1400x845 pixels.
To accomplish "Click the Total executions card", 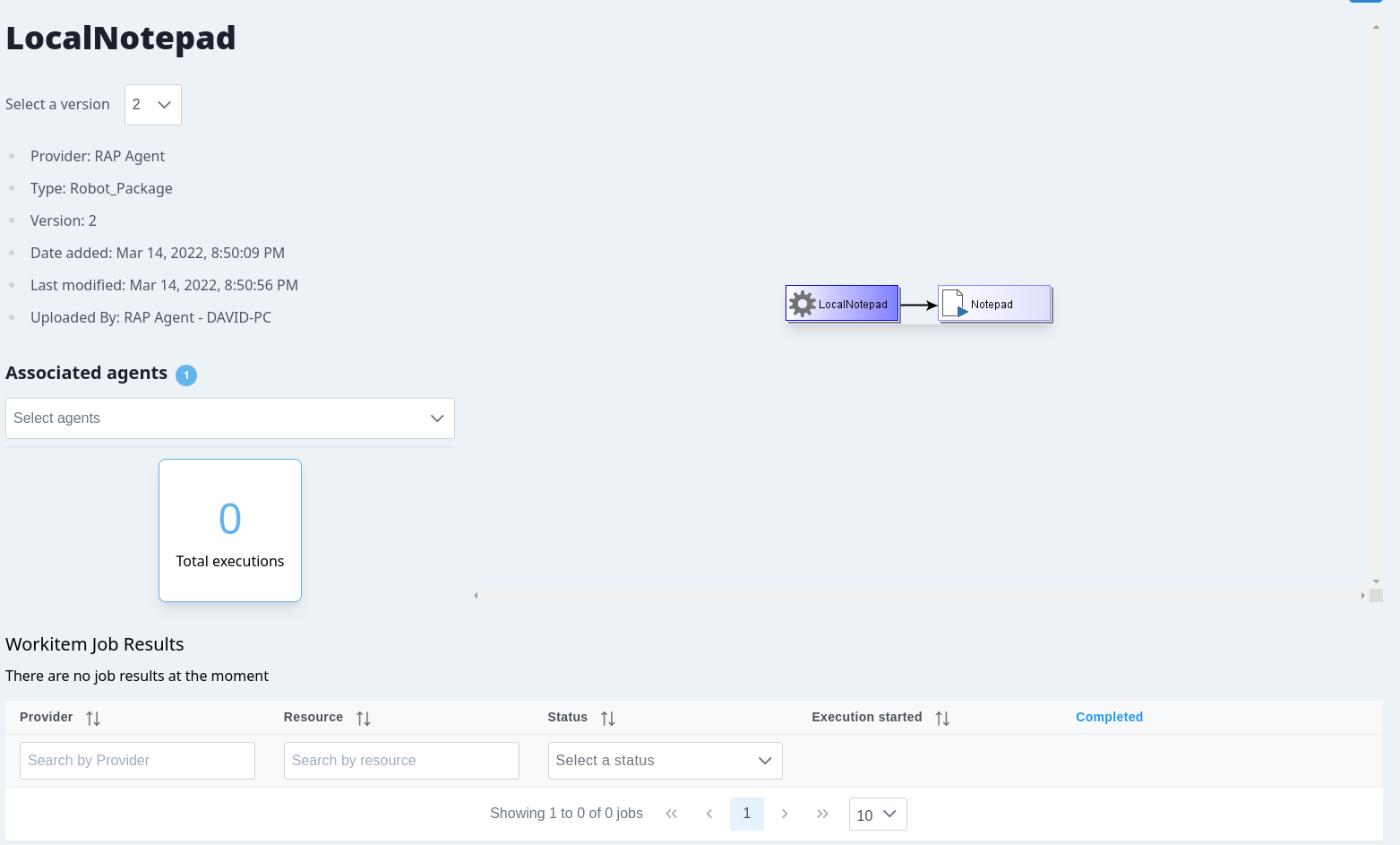I will click(230, 530).
